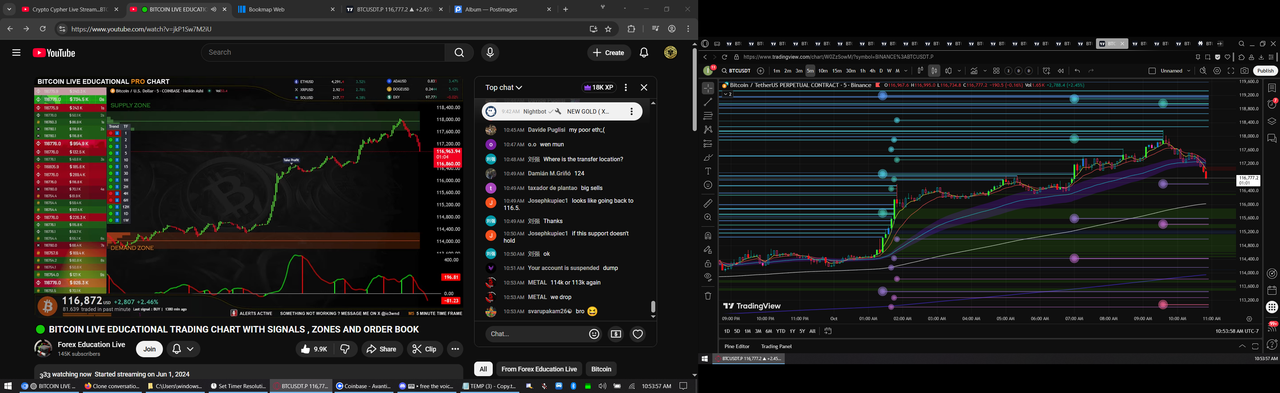Open the Unnamed layout dropdown arrow
This screenshot has height=393, width=1280.
pyautogui.click(x=1188, y=70)
